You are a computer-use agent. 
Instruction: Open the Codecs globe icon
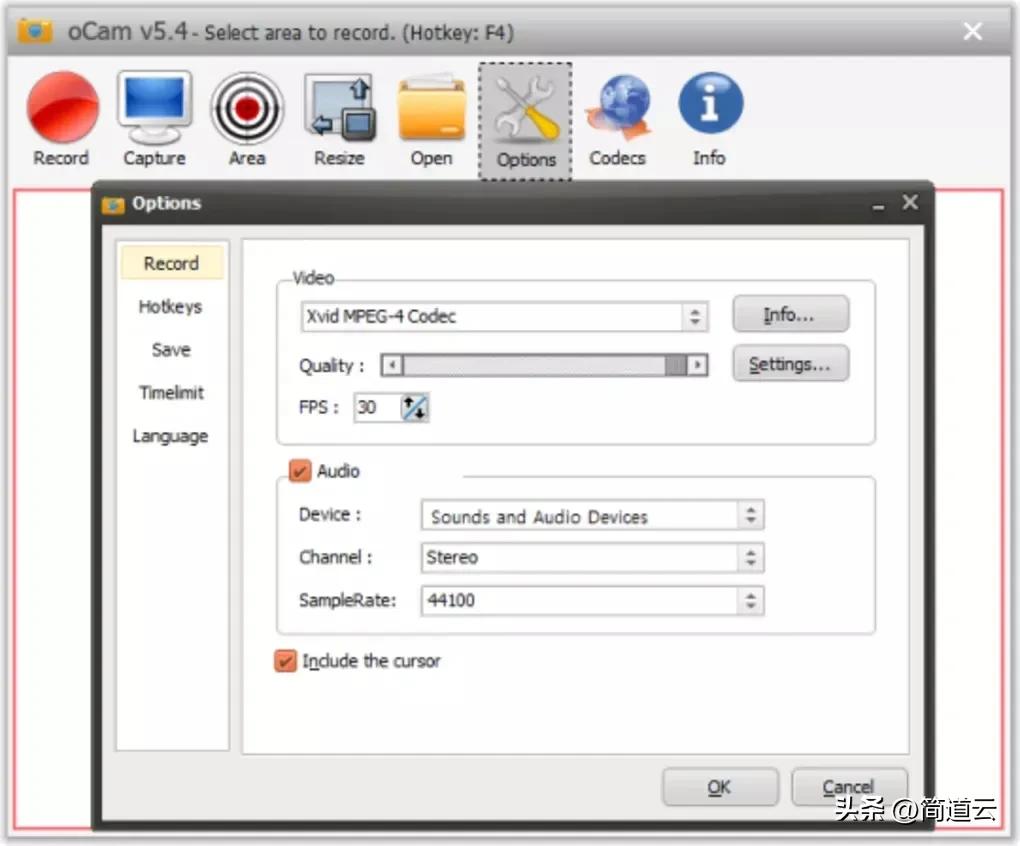click(618, 107)
